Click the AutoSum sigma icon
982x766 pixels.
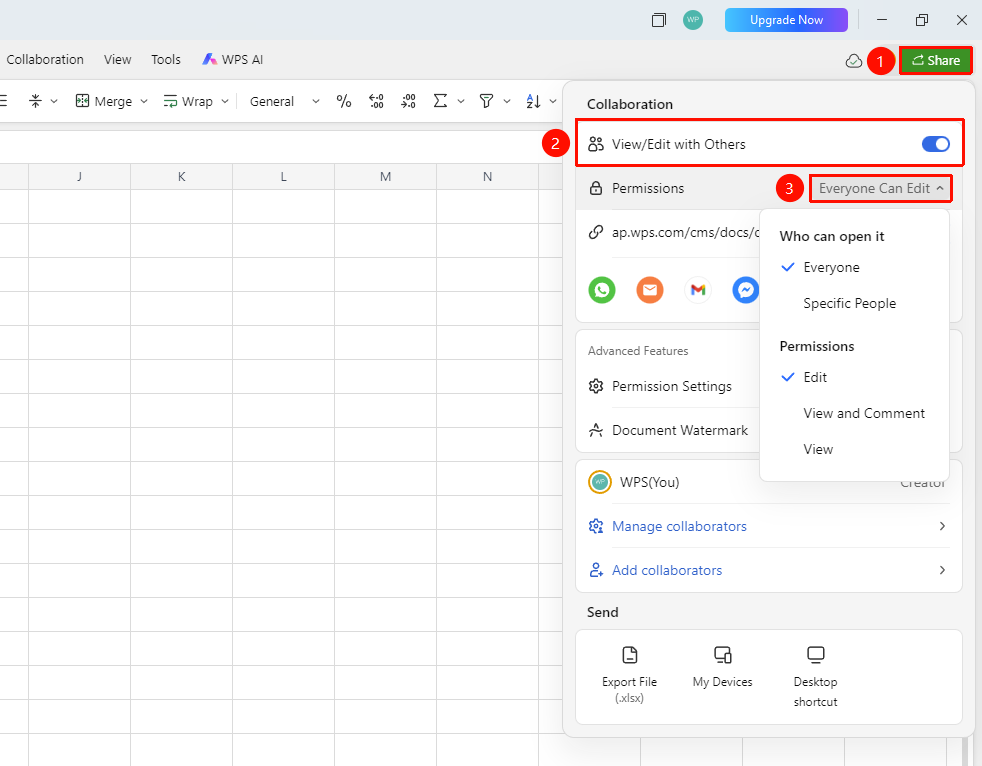[440, 101]
